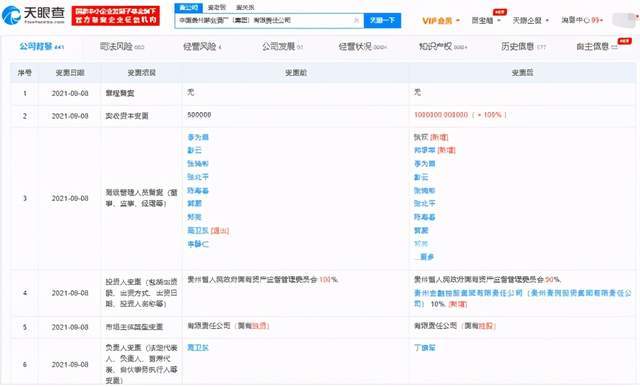Image resolution: width=640 pixels, height=387 pixels.
Task: Click the 变更日期 column header
Action: 70,73
